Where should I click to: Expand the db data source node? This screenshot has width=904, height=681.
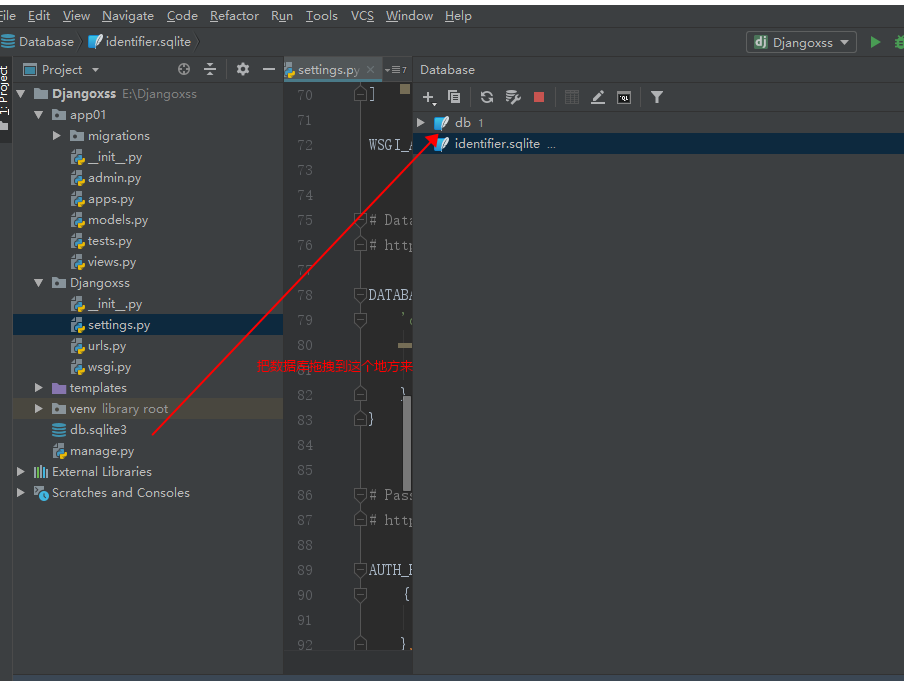click(421, 122)
